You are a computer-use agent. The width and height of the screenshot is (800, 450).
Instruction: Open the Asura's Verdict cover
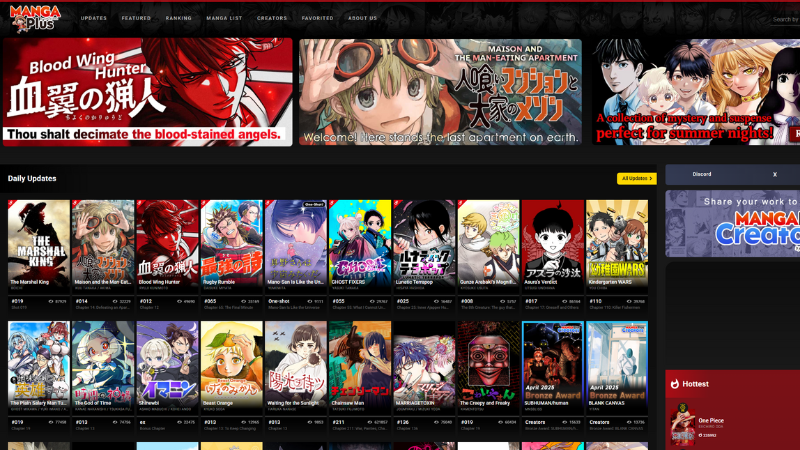553,246
